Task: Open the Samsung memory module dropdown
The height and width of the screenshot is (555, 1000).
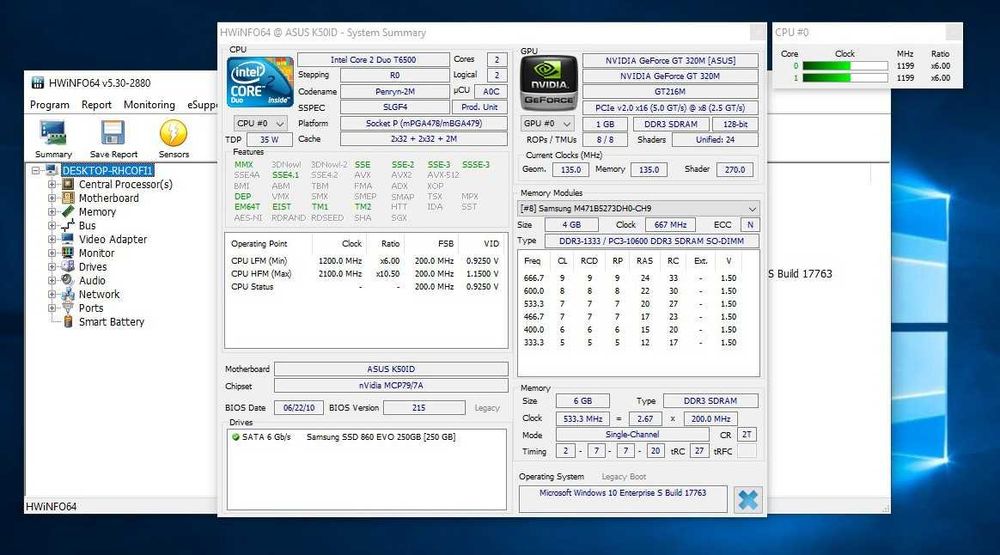Action: (638, 209)
